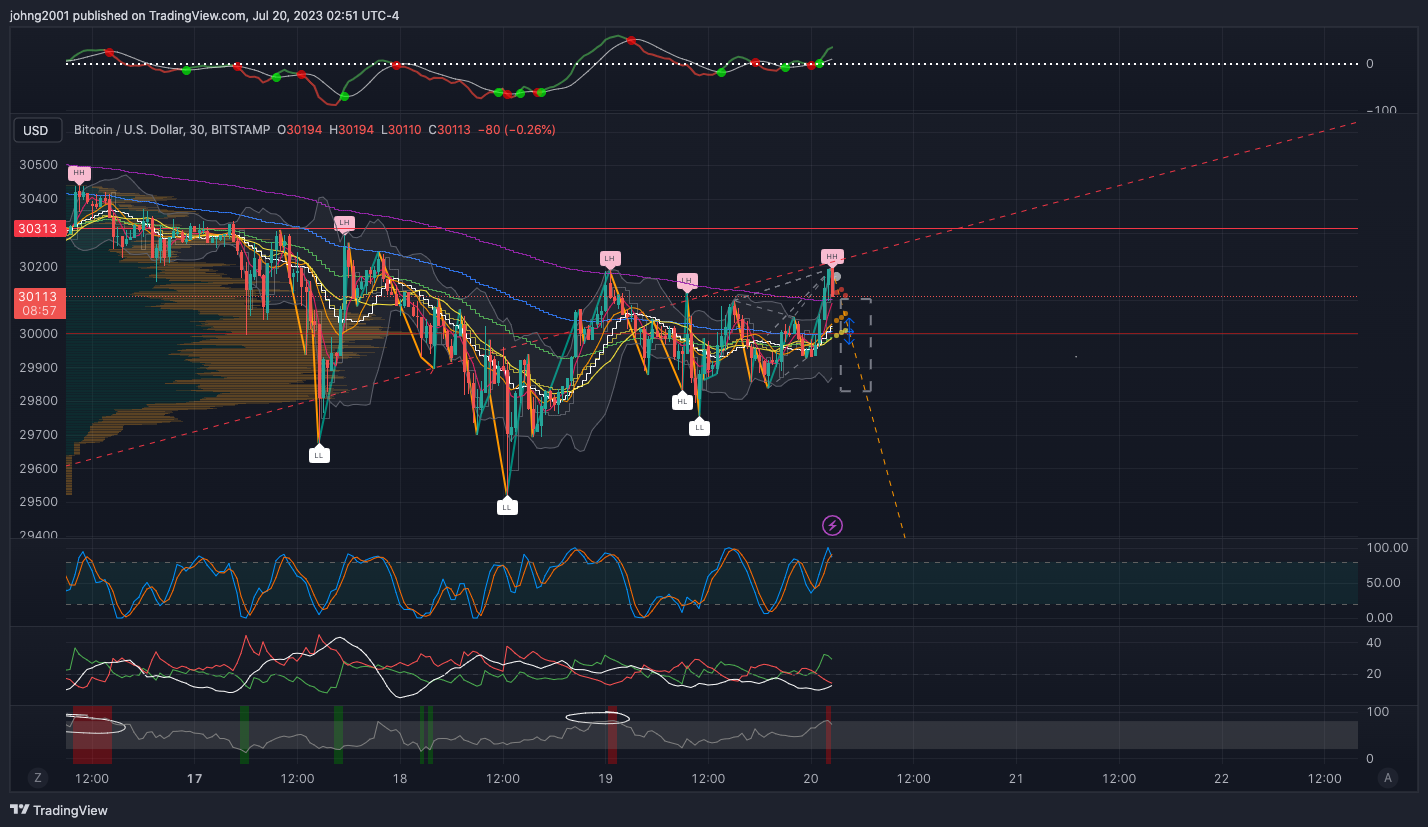The image size is (1428, 827).
Task: Click the C30113 close value
Action: [450, 130]
